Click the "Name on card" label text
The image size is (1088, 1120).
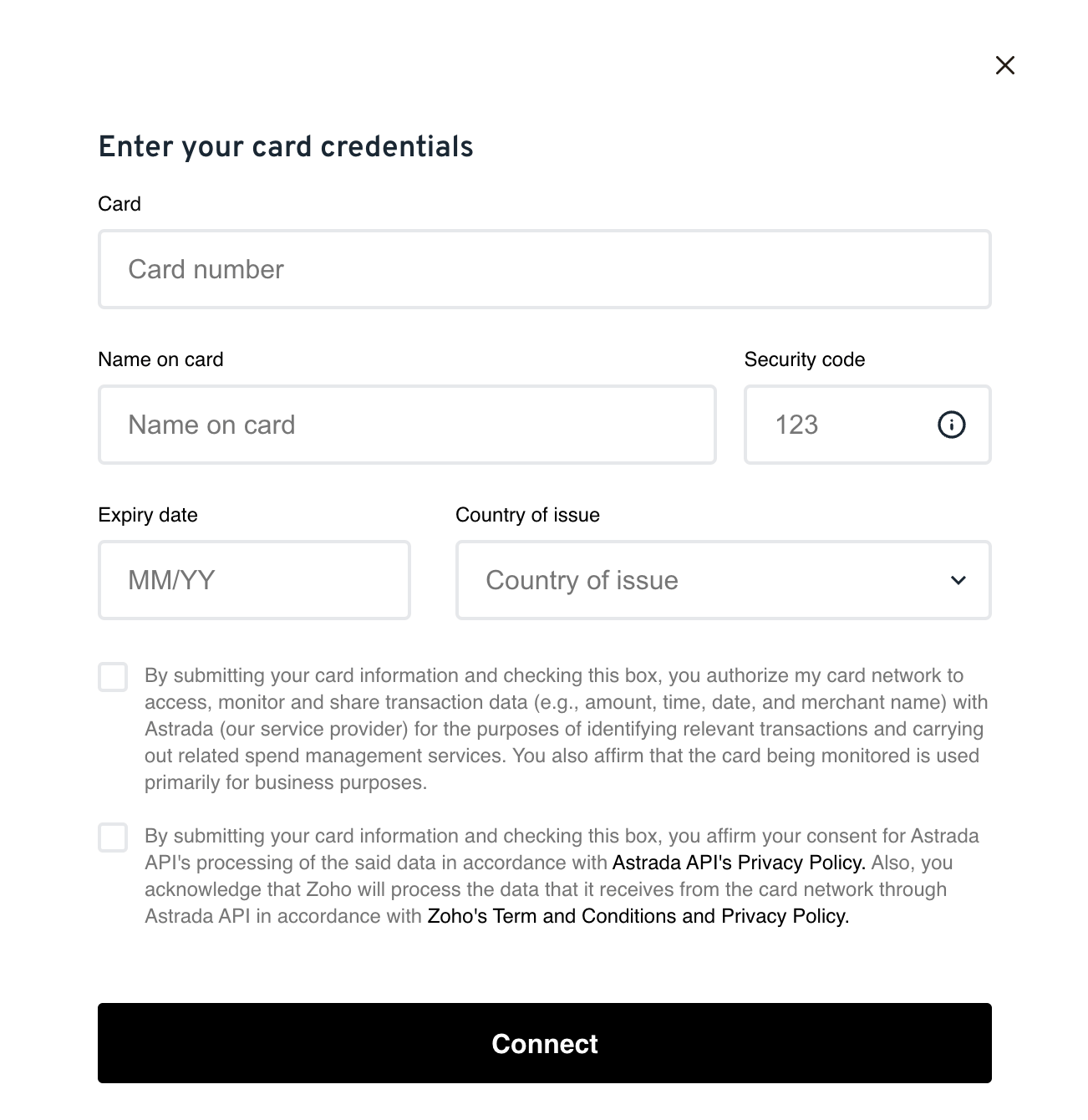coord(160,359)
